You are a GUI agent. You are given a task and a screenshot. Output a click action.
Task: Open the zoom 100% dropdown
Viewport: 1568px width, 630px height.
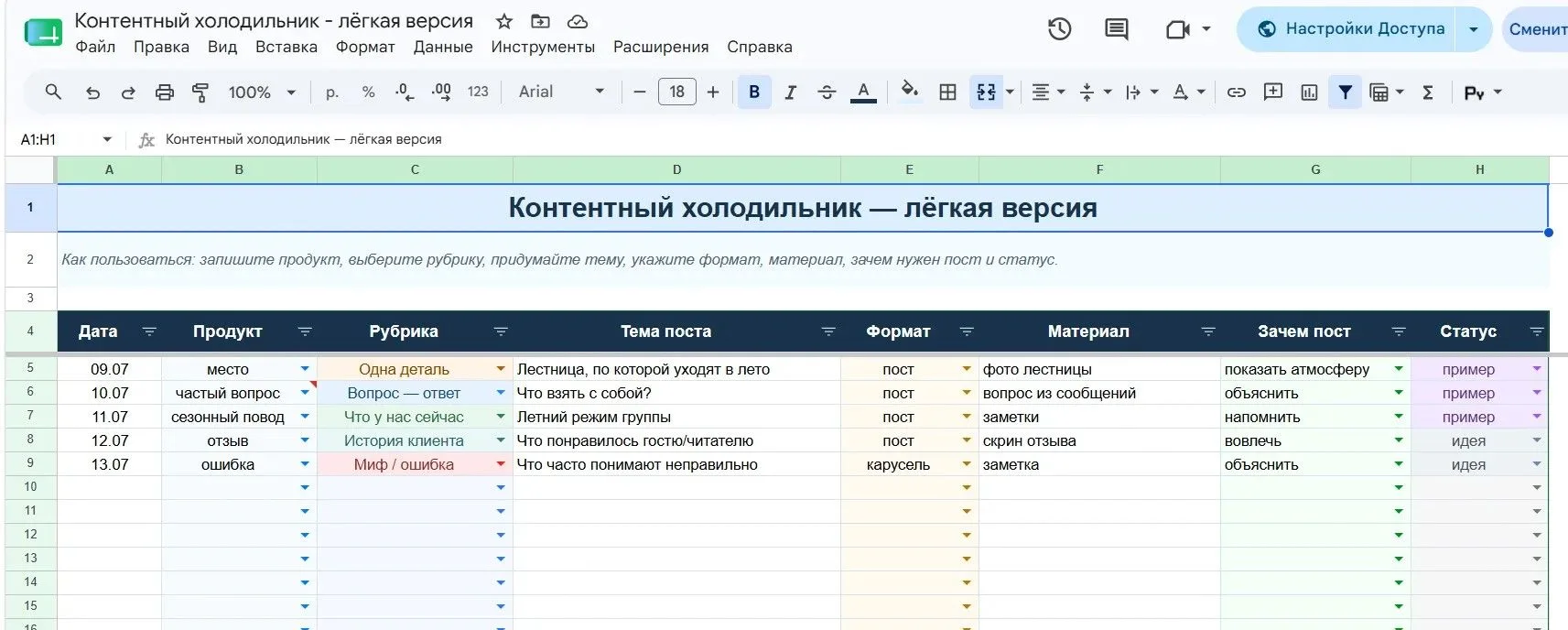[x=262, y=92]
